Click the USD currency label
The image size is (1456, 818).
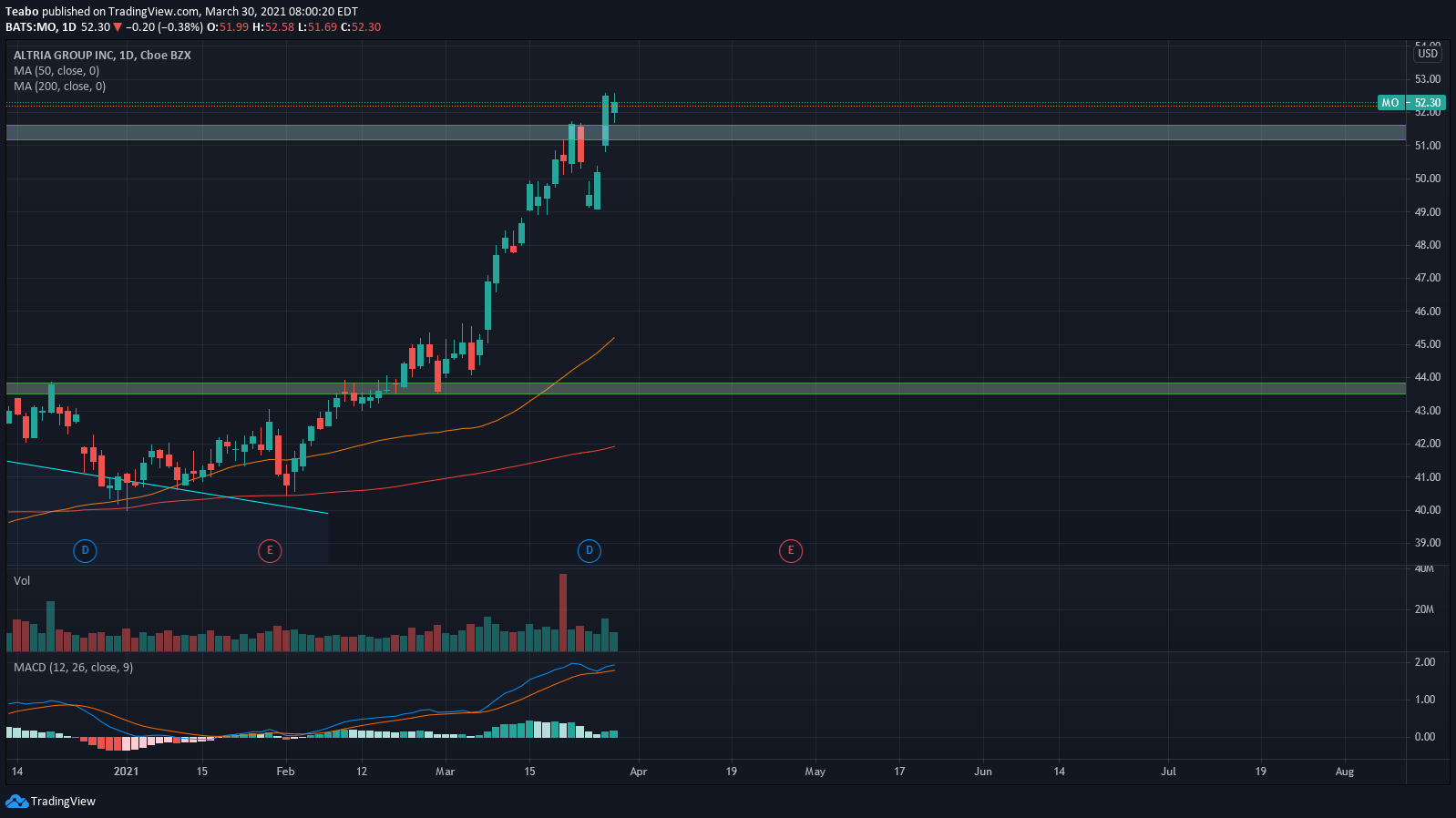click(x=1428, y=54)
